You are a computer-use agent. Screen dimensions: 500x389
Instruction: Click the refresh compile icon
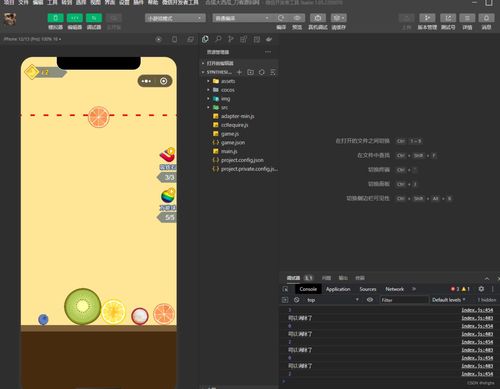(x=281, y=18)
